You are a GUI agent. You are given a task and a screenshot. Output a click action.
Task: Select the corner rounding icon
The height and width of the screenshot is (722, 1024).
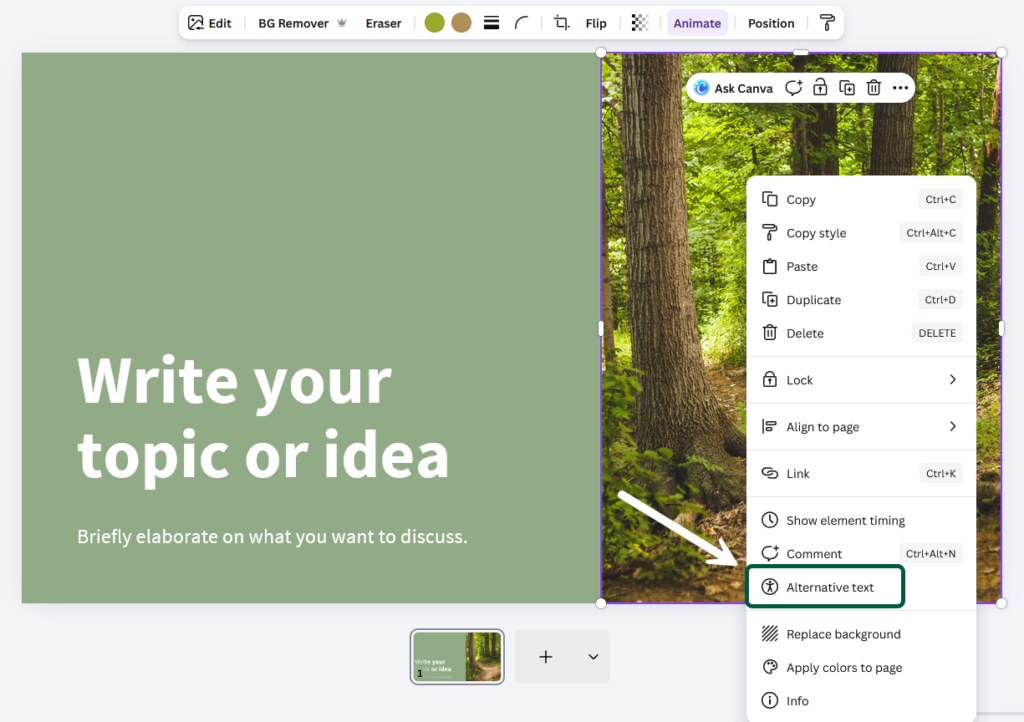521,23
